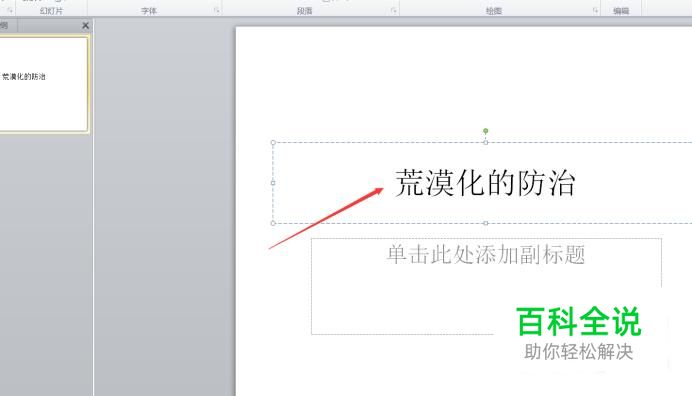Click the 编辑 ribbon group label

(x=621, y=11)
